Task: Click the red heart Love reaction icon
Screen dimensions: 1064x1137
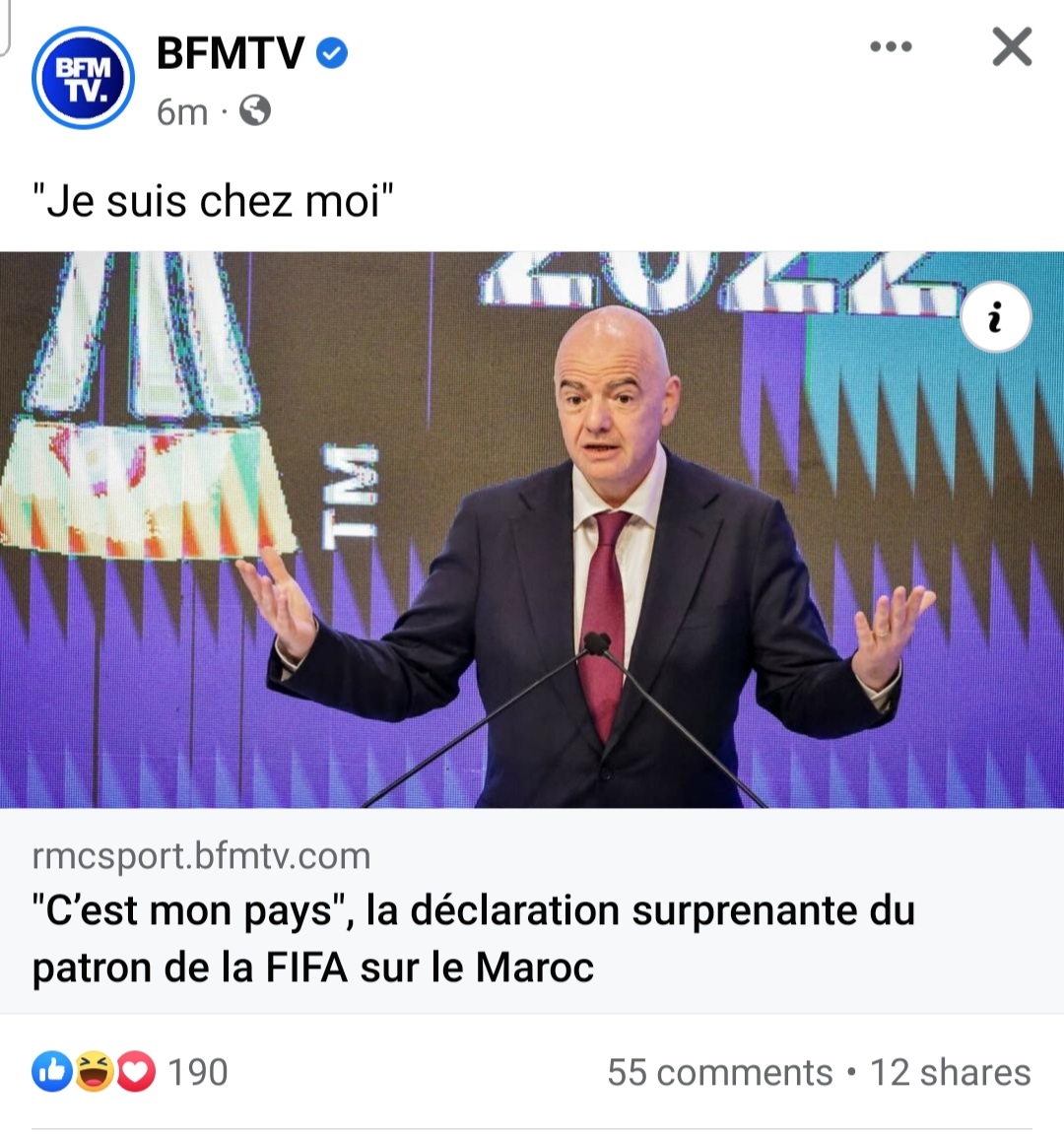Action: point(136,1072)
